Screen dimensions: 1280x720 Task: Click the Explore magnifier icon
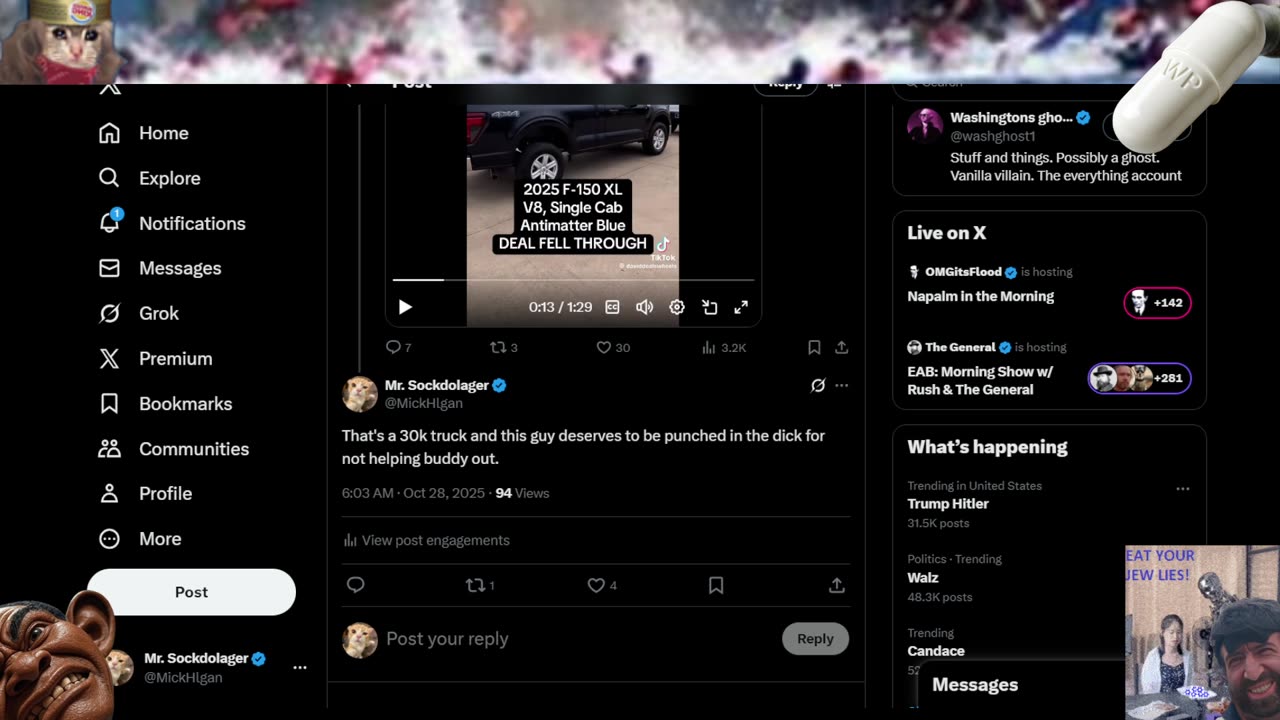click(x=109, y=178)
